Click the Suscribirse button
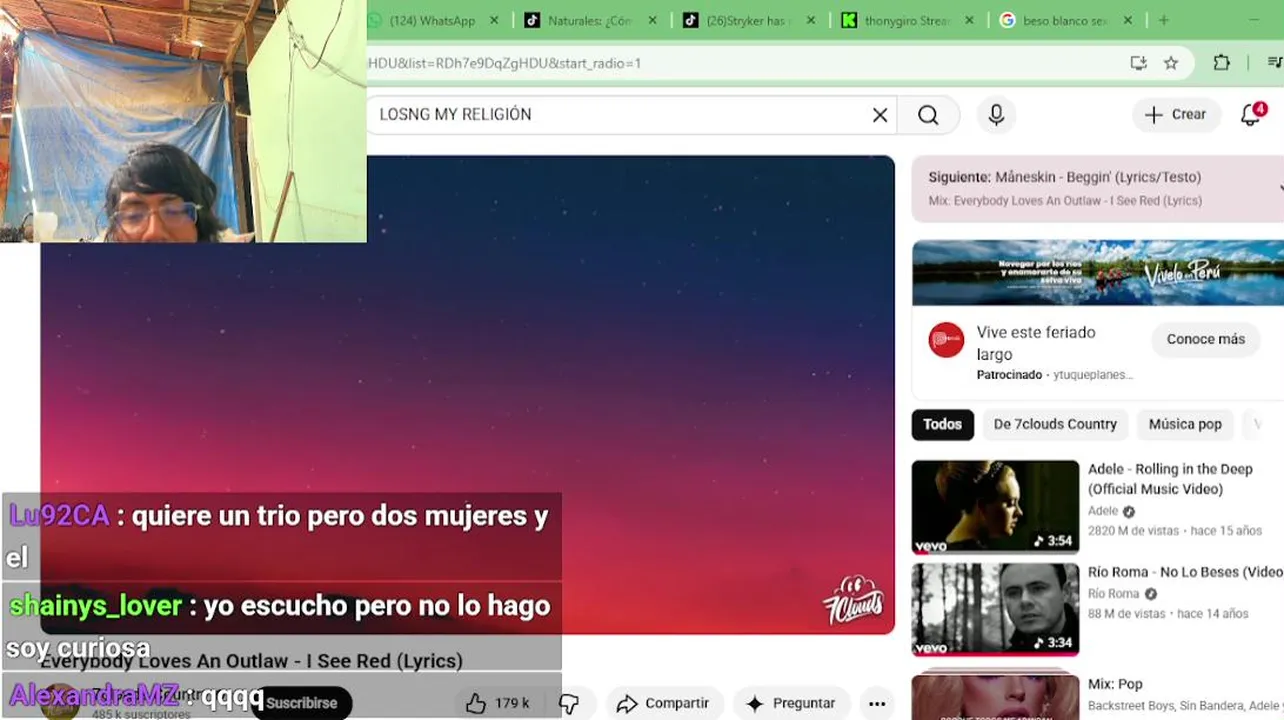 click(x=301, y=703)
